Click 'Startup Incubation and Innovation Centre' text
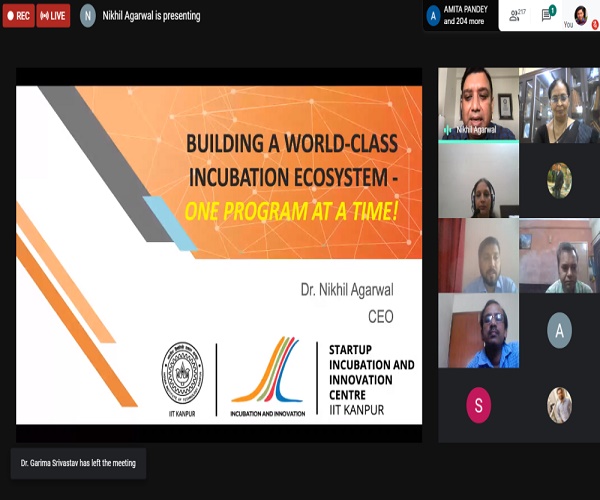Image resolution: width=600 pixels, height=500 pixels. [x=372, y=372]
